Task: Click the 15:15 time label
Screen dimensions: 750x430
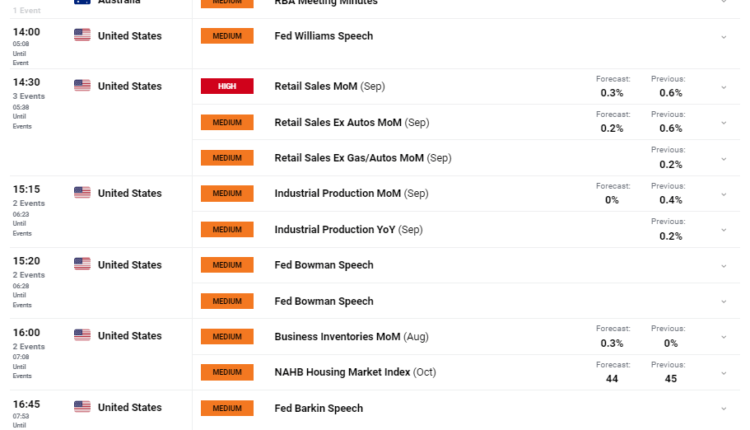Action: [x=26, y=189]
